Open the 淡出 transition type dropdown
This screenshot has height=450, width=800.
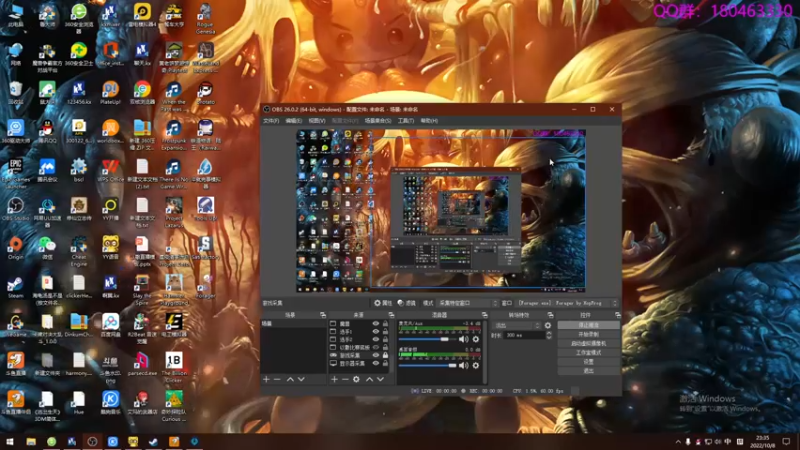tap(517, 326)
